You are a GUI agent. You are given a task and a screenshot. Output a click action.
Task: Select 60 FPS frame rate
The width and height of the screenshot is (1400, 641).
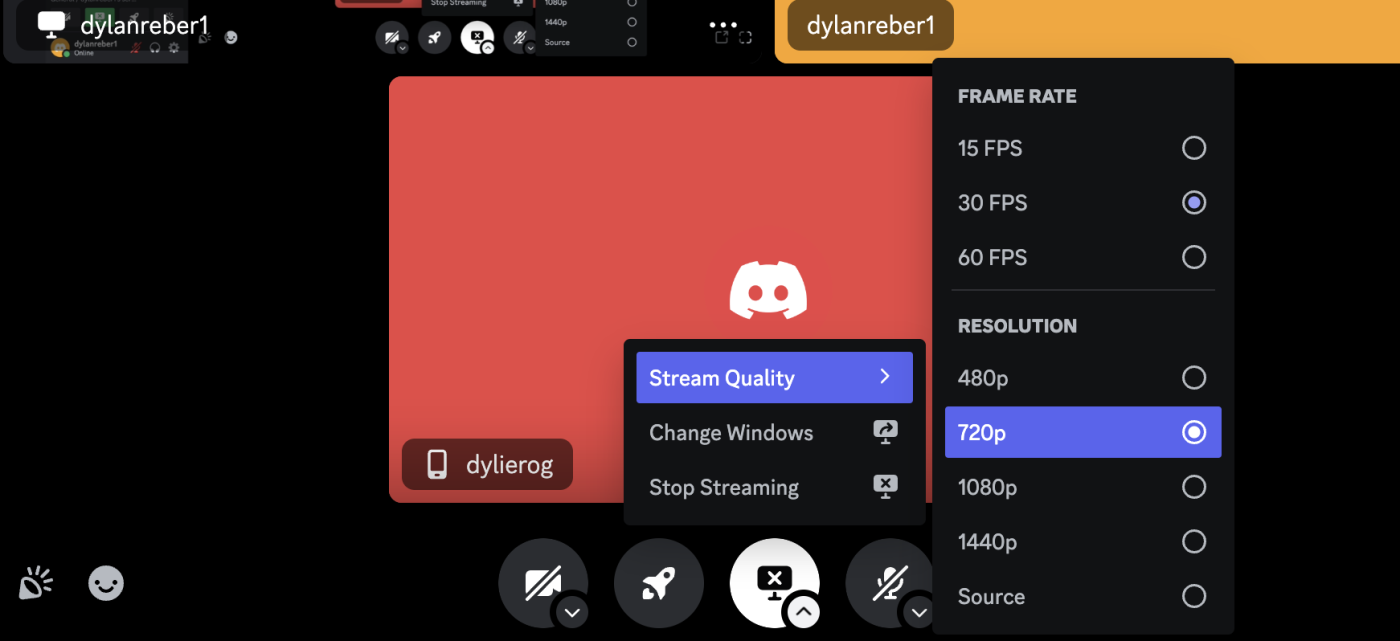tap(1083, 257)
